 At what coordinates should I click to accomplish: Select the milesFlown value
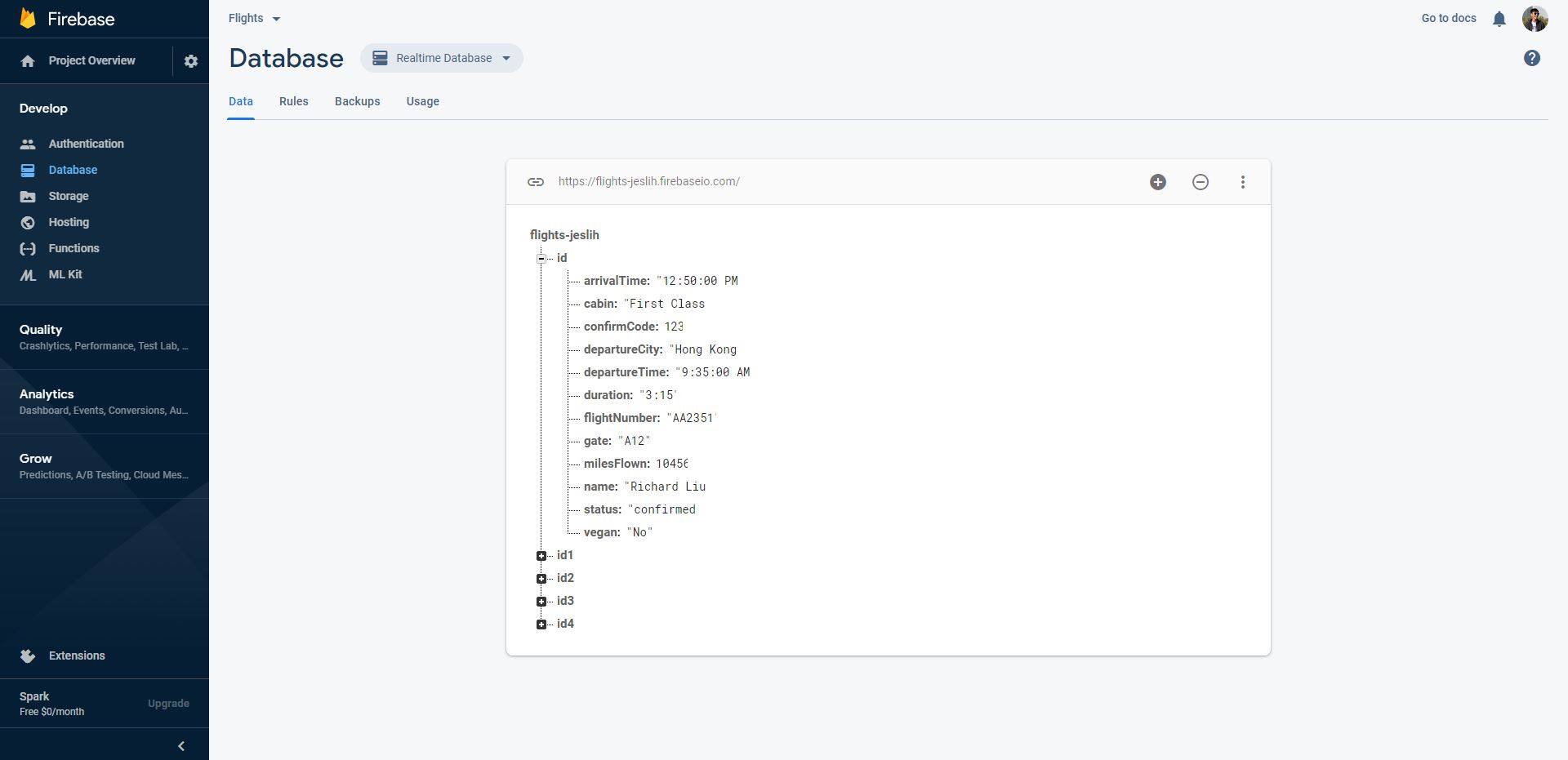672,464
